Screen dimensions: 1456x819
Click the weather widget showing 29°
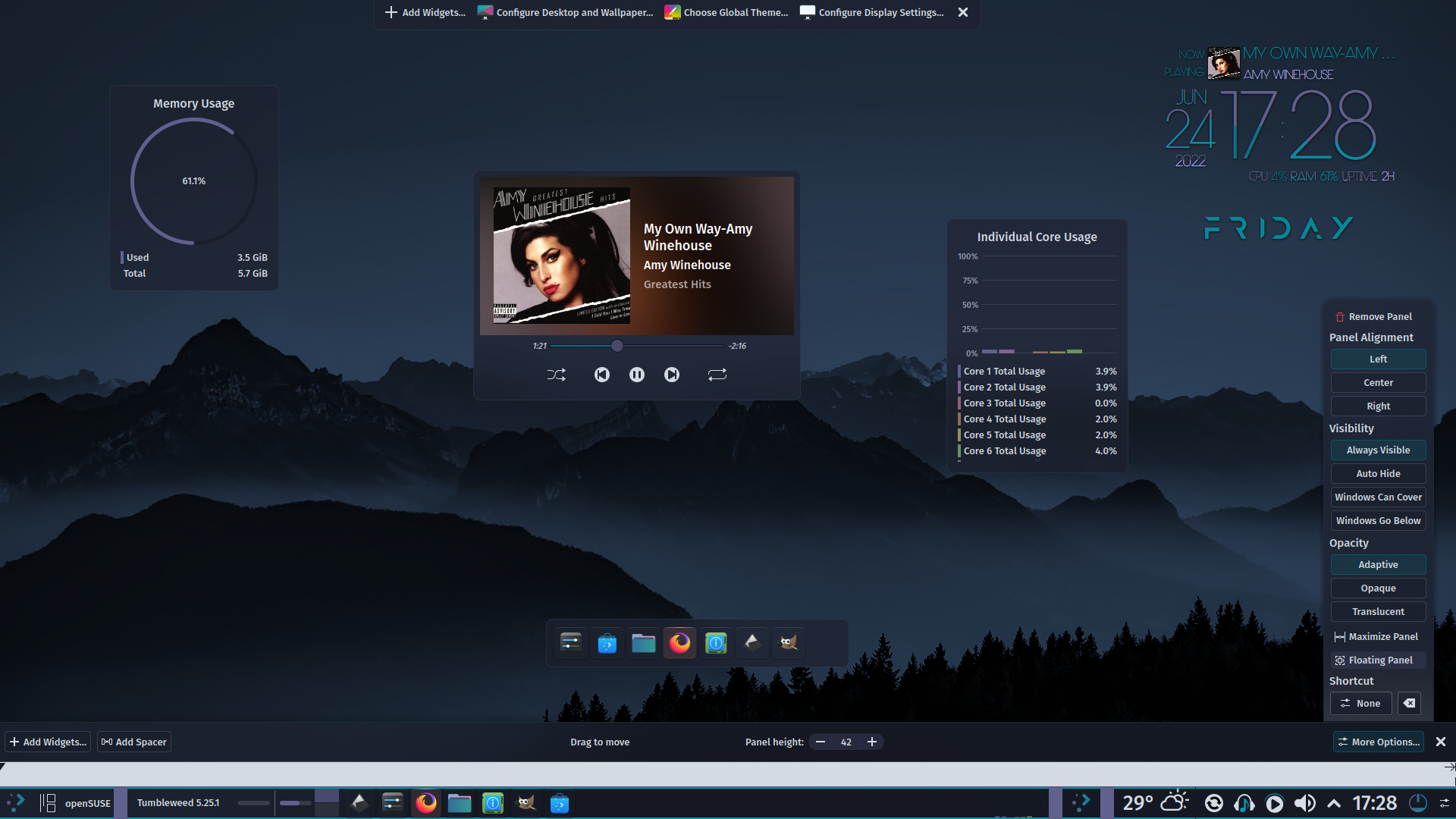(1155, 803)
